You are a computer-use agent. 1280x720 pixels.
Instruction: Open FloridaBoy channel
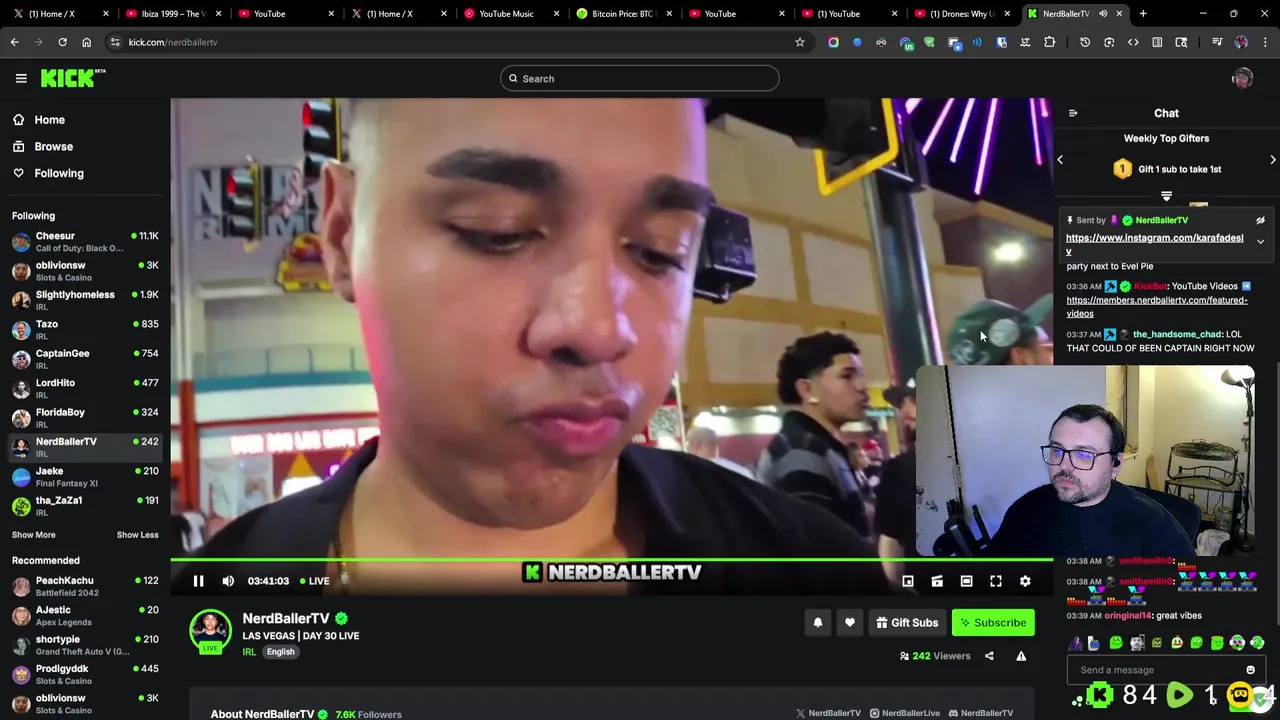pyautogui.click(x=84, y=418)
